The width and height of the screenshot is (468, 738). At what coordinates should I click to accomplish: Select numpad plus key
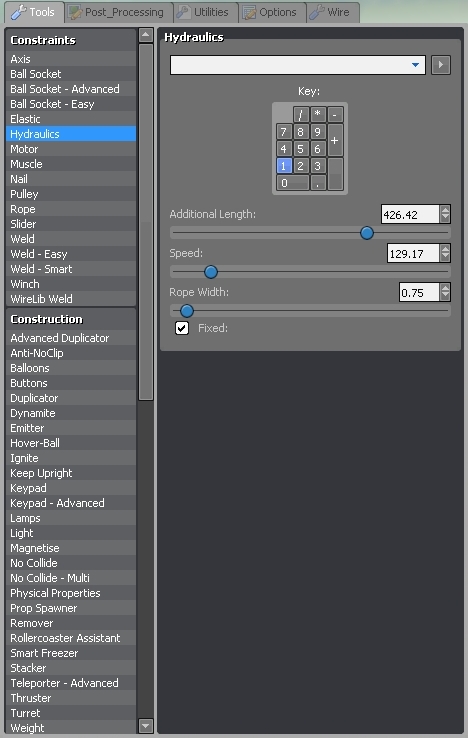point(335,140)
